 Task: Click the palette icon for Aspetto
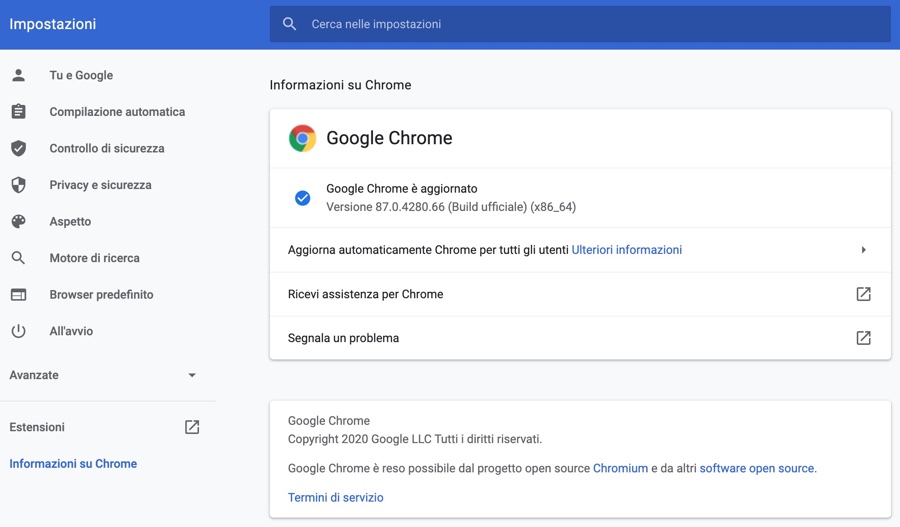coord(18,221)
